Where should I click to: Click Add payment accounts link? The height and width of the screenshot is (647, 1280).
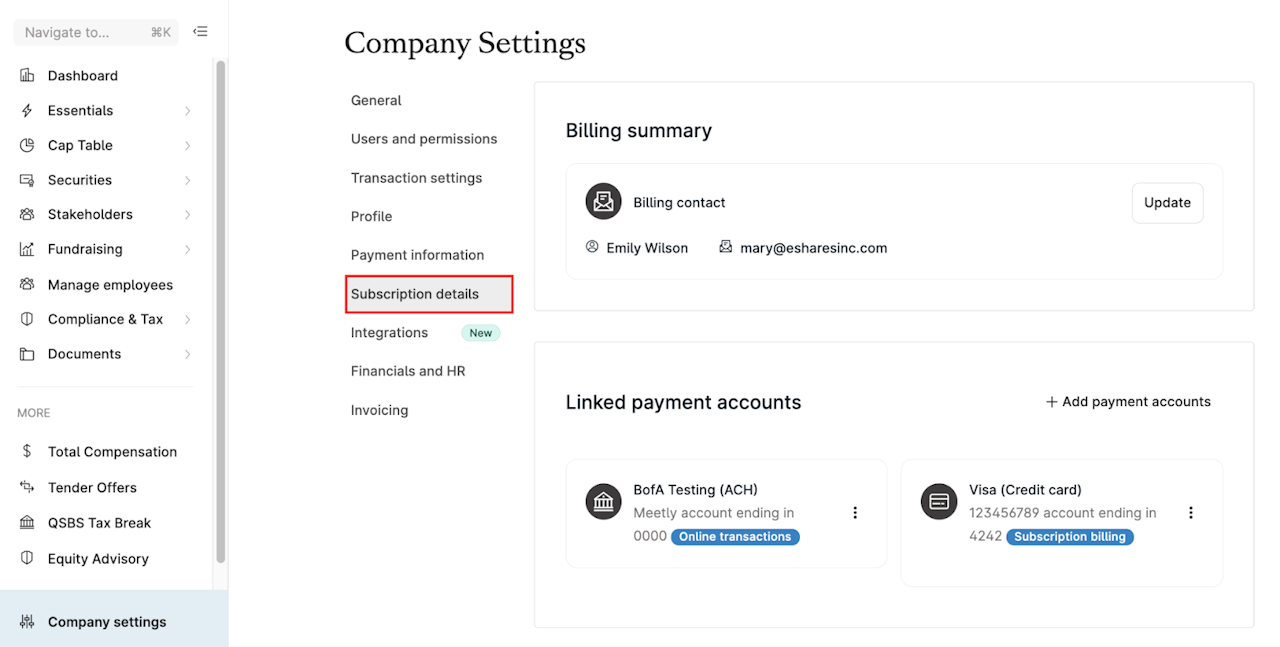(1128, 402)
